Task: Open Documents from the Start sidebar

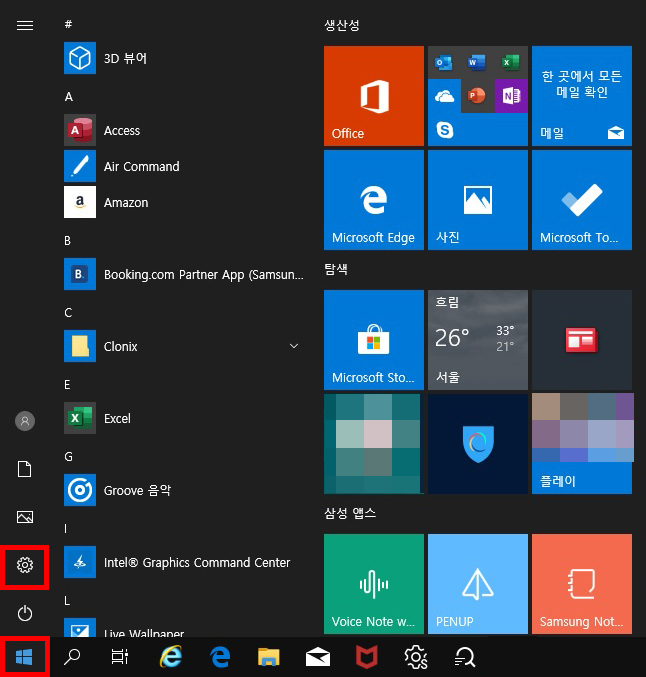Action: [x=25, y=469]
